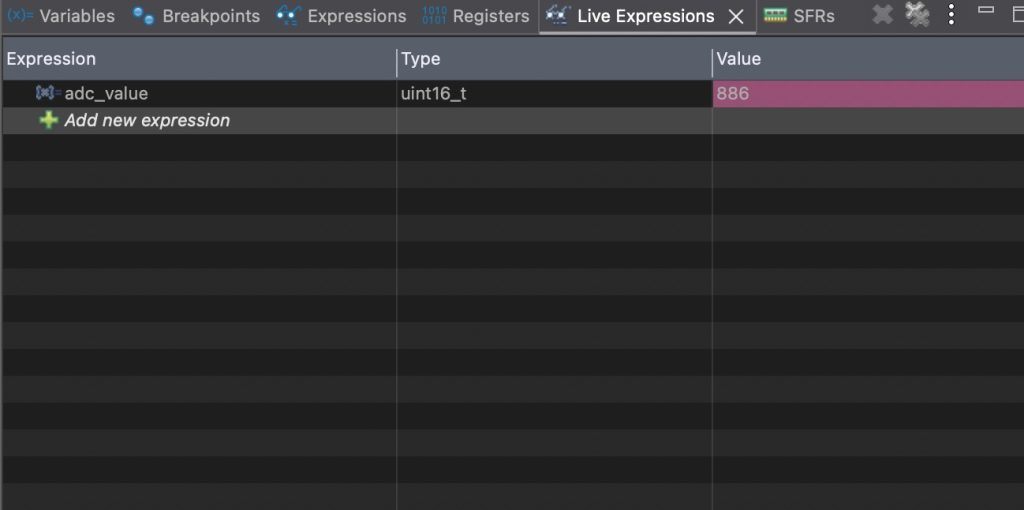Select the adc_value expression row
1024x510 pixels.
pyautogui.click(x=513, y=93)
